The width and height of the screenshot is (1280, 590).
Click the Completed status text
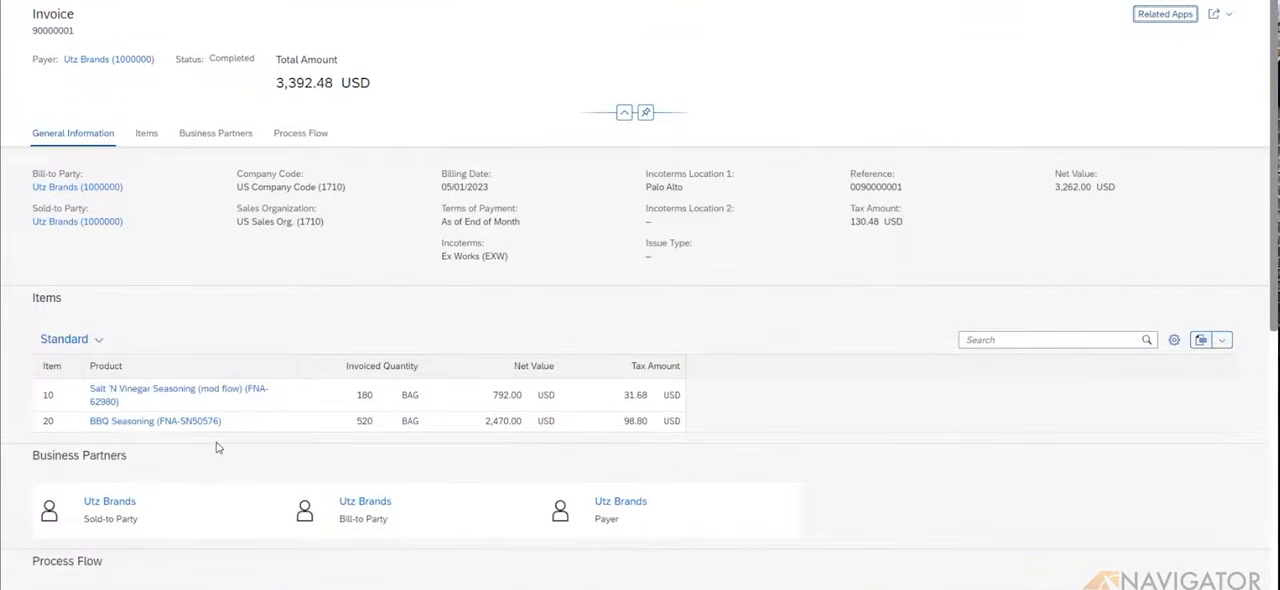231,58
